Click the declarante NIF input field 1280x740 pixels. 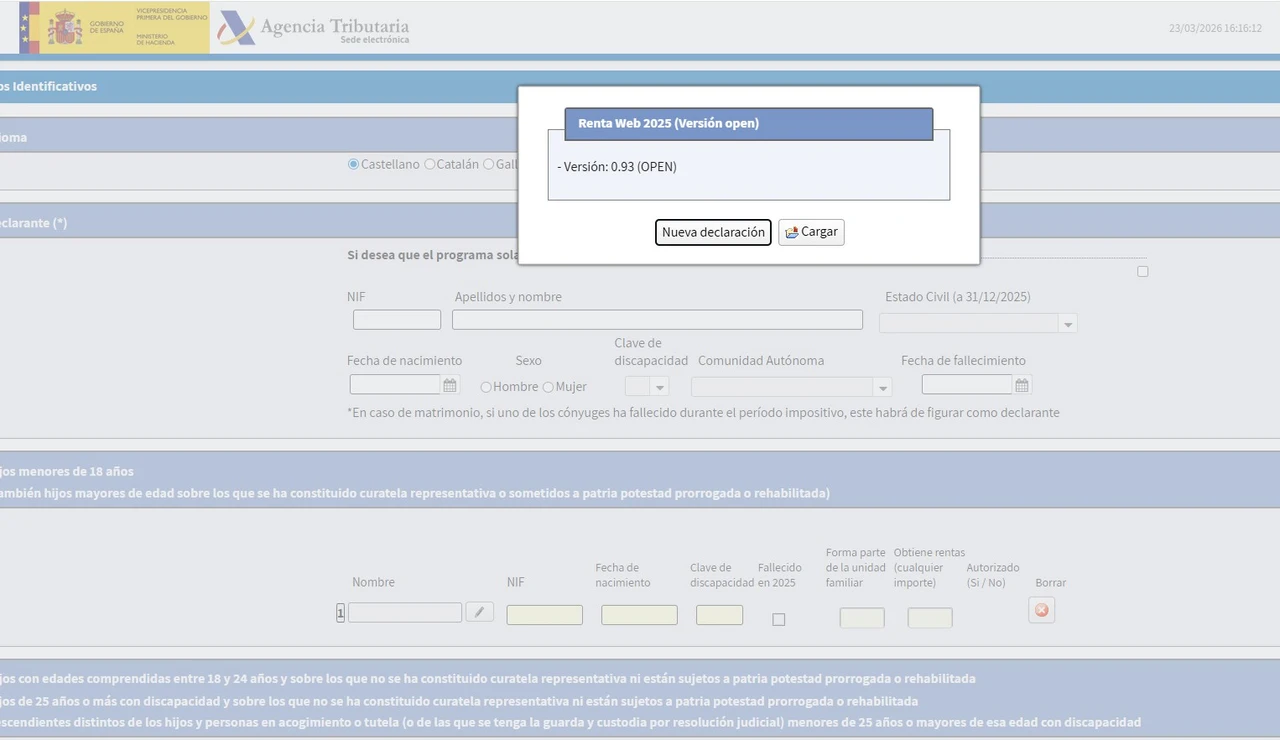tap(397, 320)
